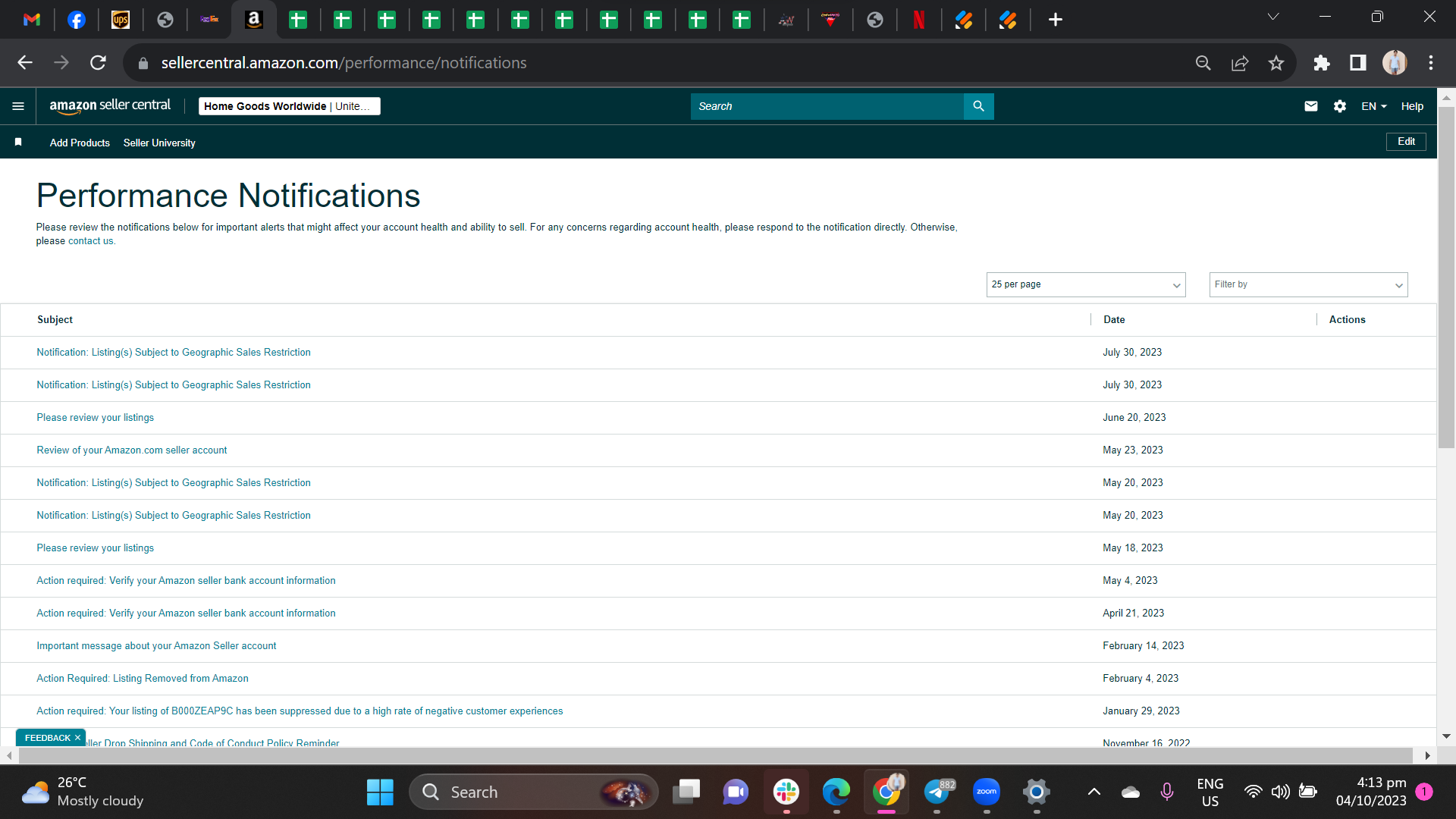Open Seller University menu item
The image size is (1456, 819).
click(159, 143)
